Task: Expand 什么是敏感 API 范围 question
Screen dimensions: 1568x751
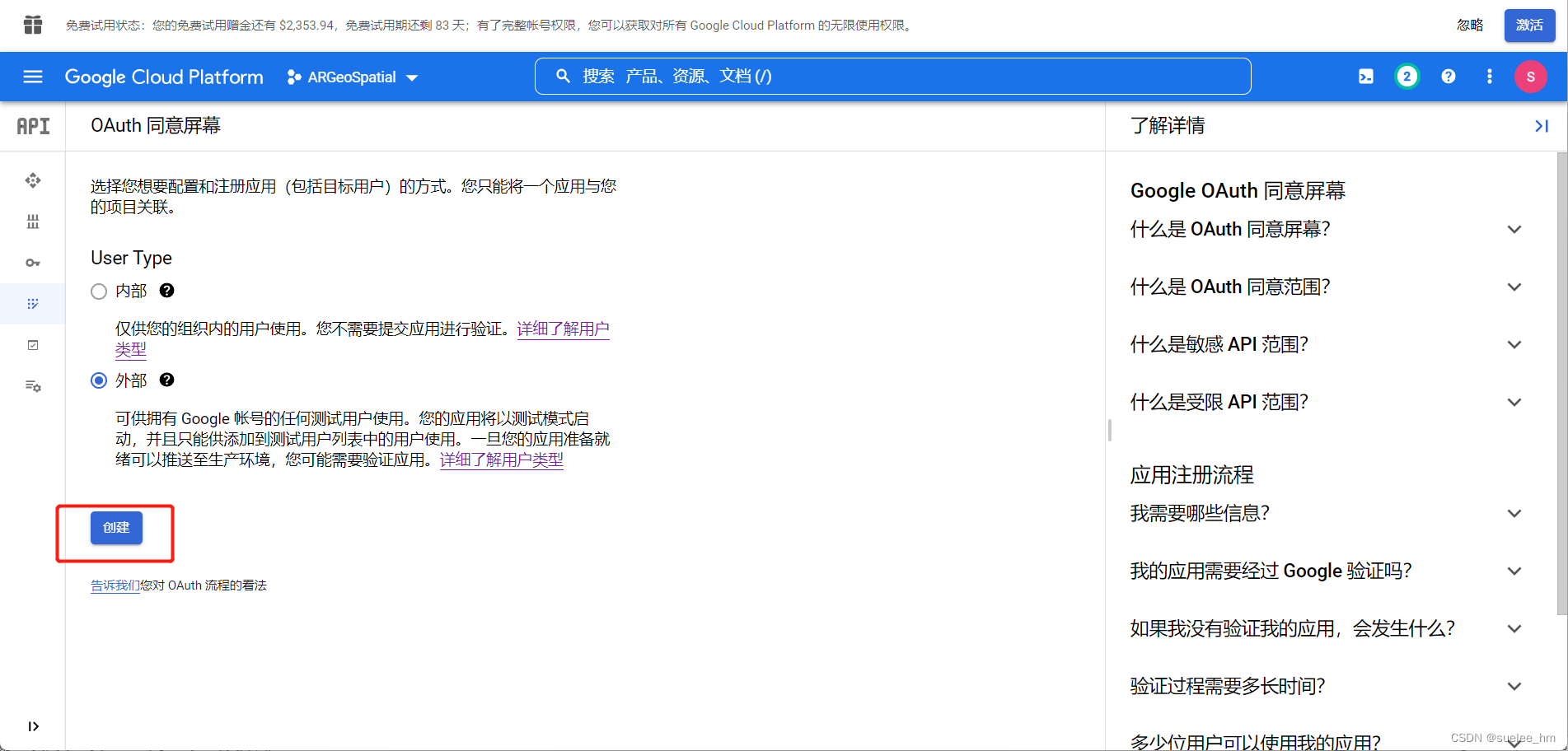Action: click(1327, 344)
